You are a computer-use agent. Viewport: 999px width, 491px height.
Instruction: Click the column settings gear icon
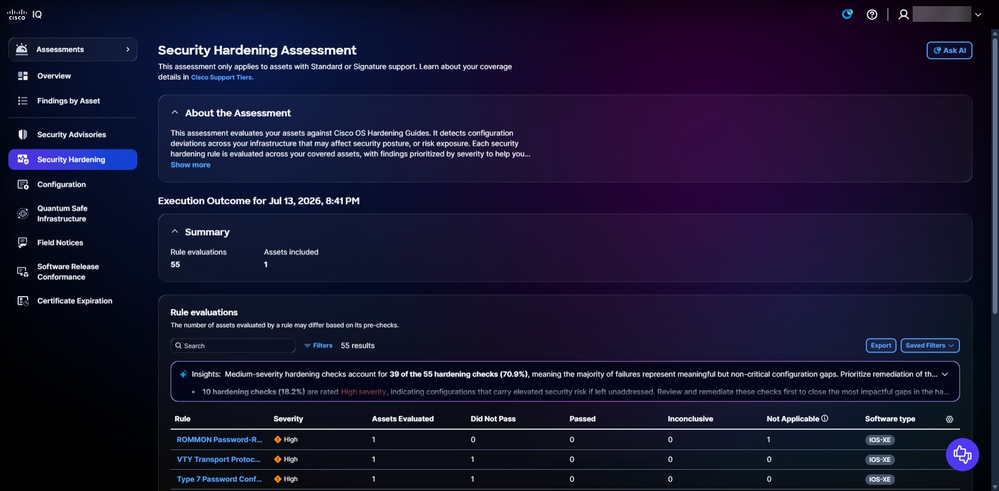[949, 419]
